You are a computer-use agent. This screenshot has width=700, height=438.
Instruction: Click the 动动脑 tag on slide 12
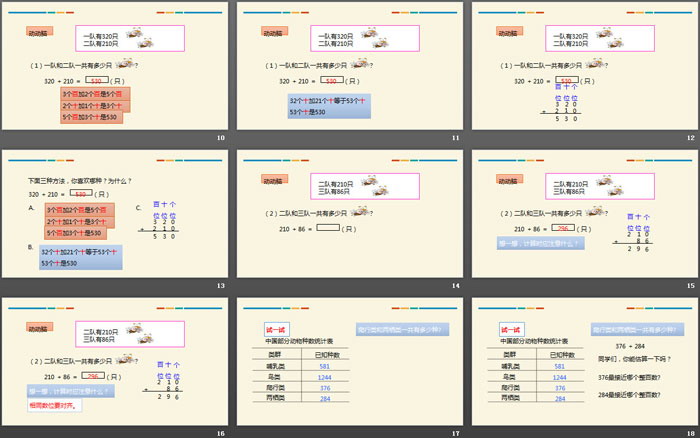509,32
